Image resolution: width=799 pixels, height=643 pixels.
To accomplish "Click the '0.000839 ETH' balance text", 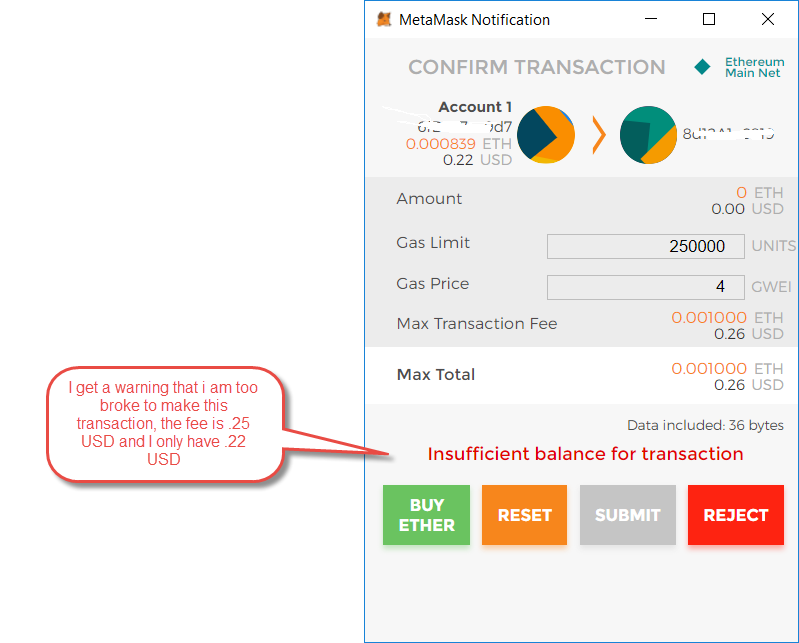I will 459,144.
